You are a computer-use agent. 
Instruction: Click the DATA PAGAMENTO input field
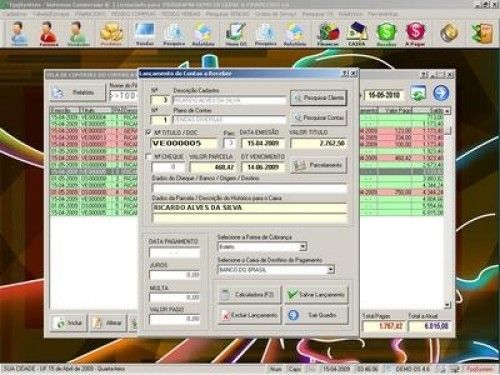point(175,253)
